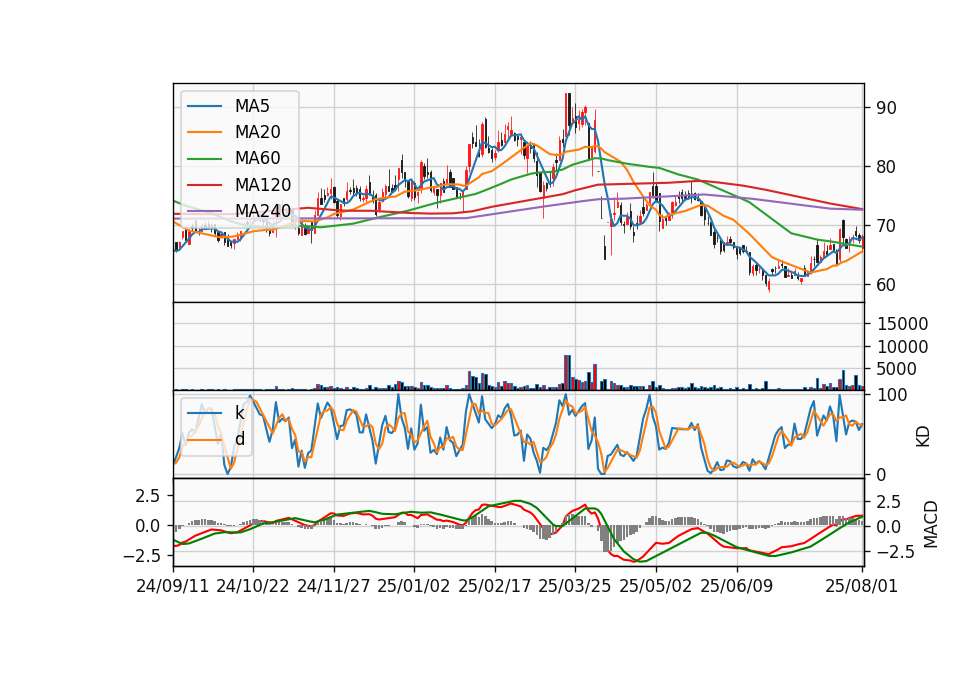Click the red MA120 legend line sample
This screenshot has width=960, height=690.
pyautogui.click(x=204, y=184)
